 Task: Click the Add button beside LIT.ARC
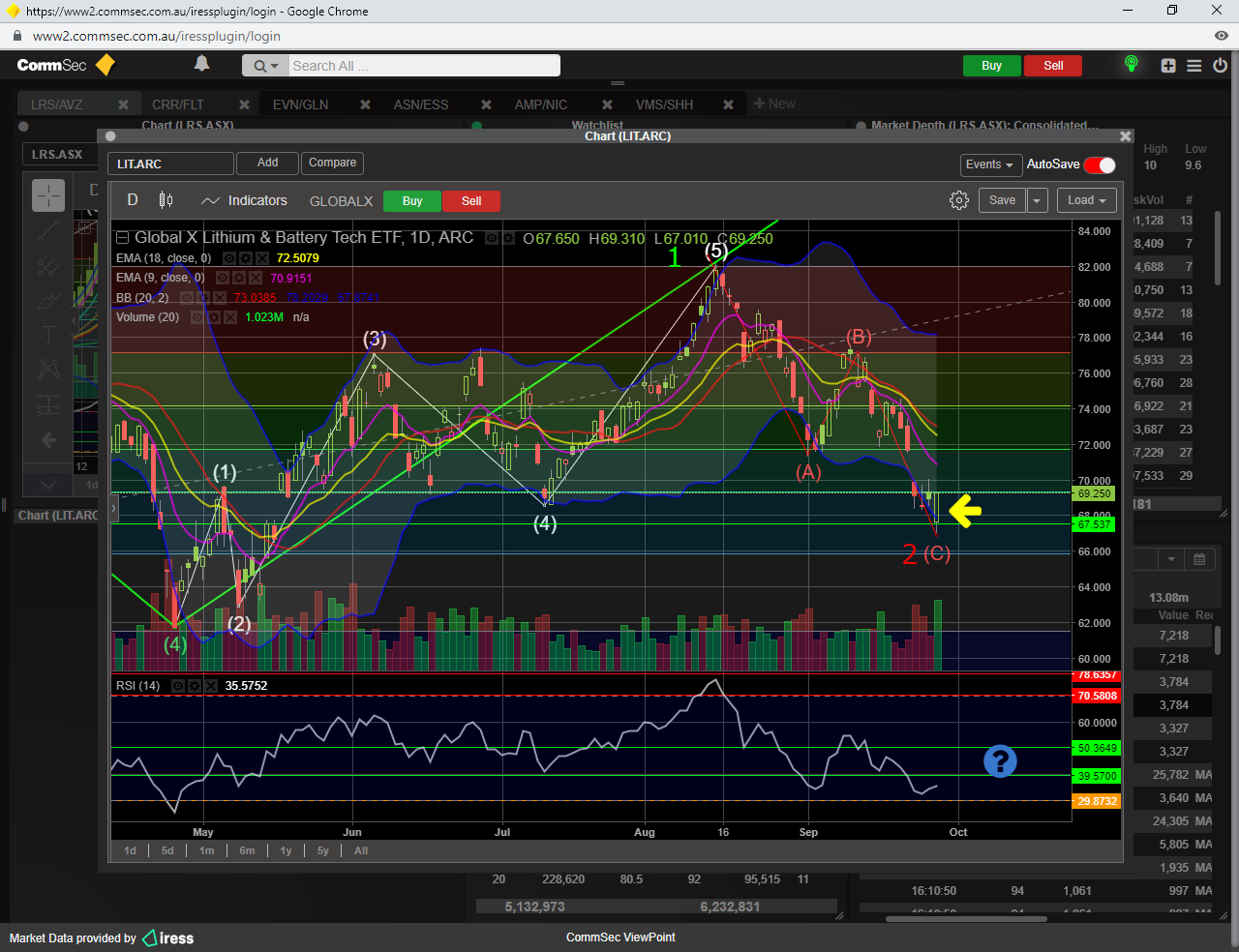coord(268,164)
